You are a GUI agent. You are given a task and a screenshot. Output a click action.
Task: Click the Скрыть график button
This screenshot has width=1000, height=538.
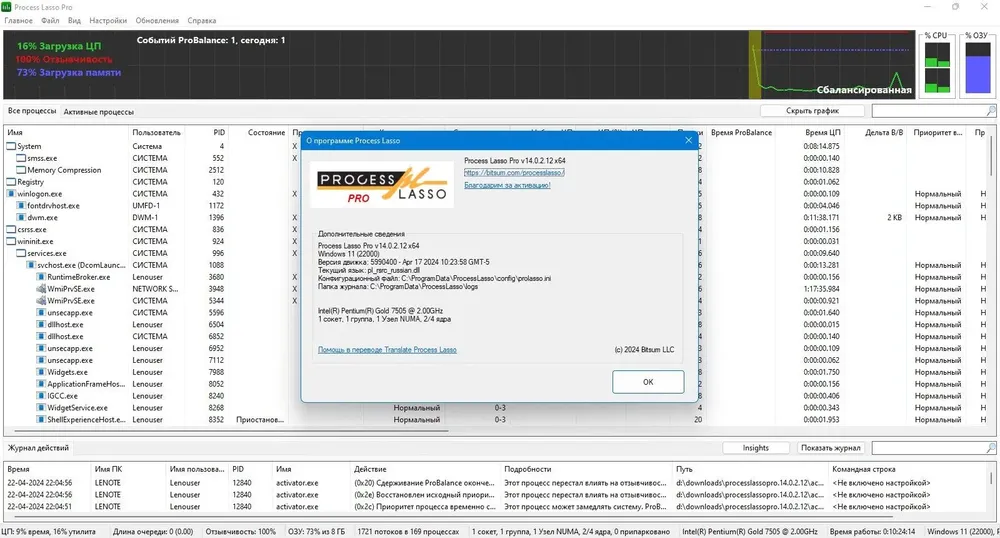point(812,111)
